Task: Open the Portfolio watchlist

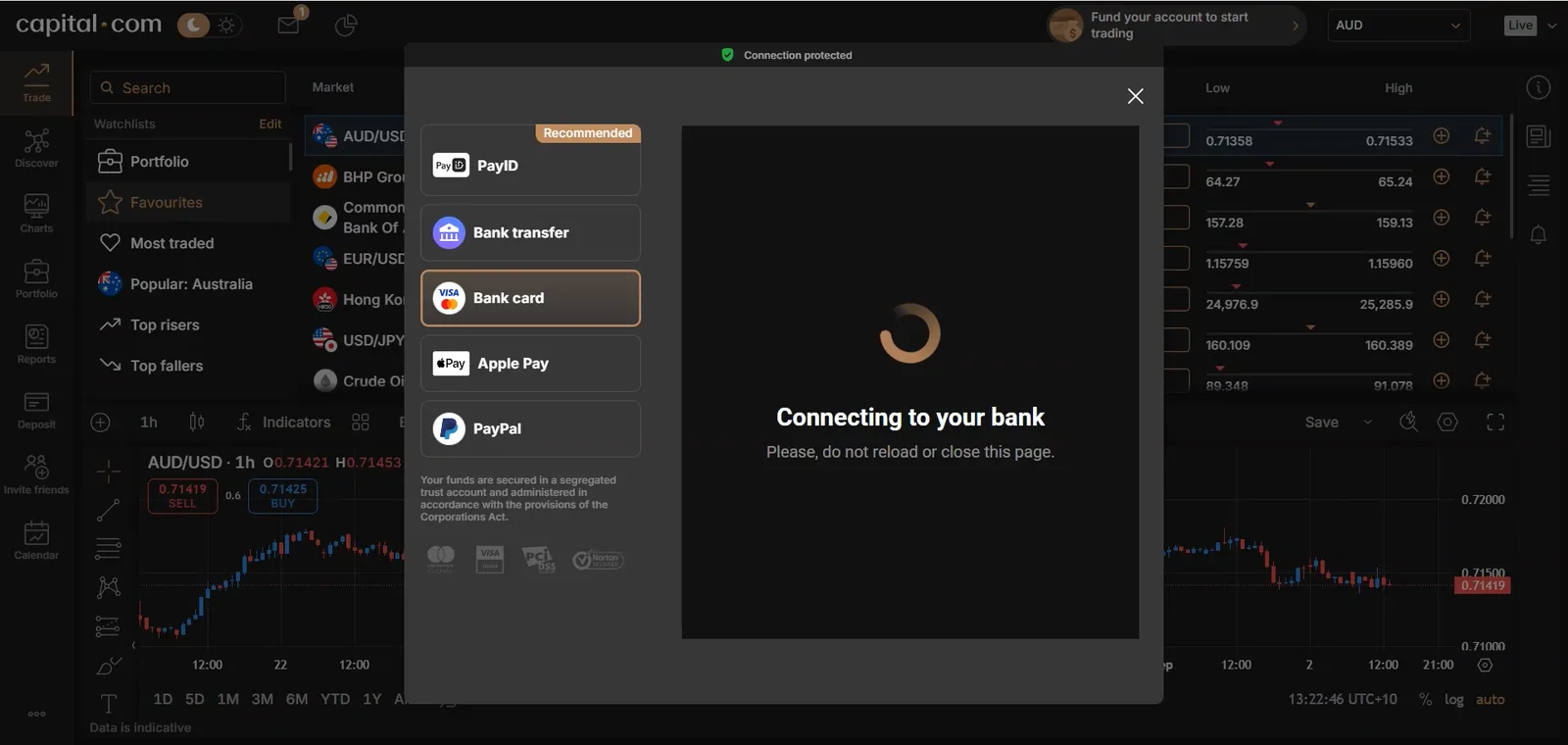Action: pyautogui.click(x=189, y=161)
